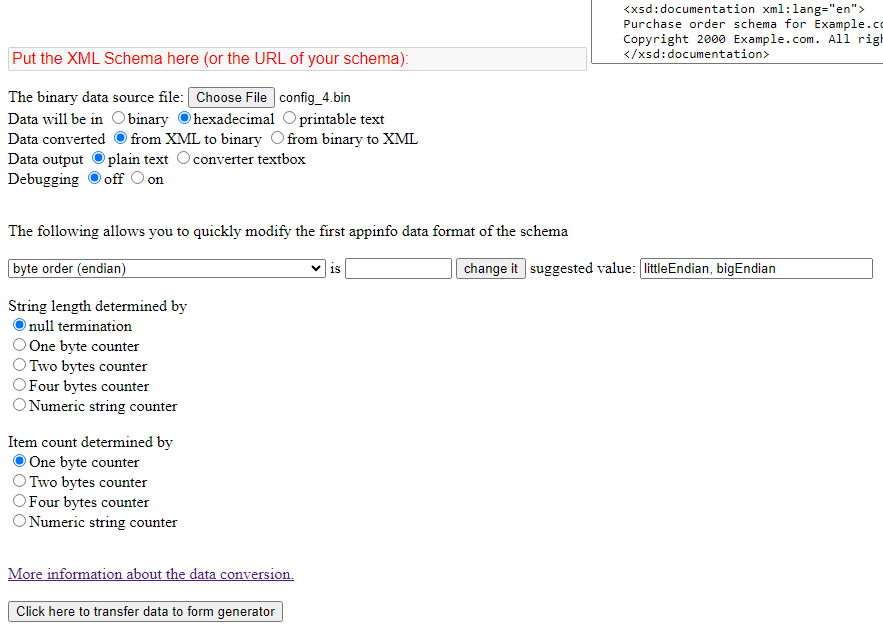Click the suggested value text field
Image resolution: width=883 pixels, height=625 pixels.
tap(755, 269)
